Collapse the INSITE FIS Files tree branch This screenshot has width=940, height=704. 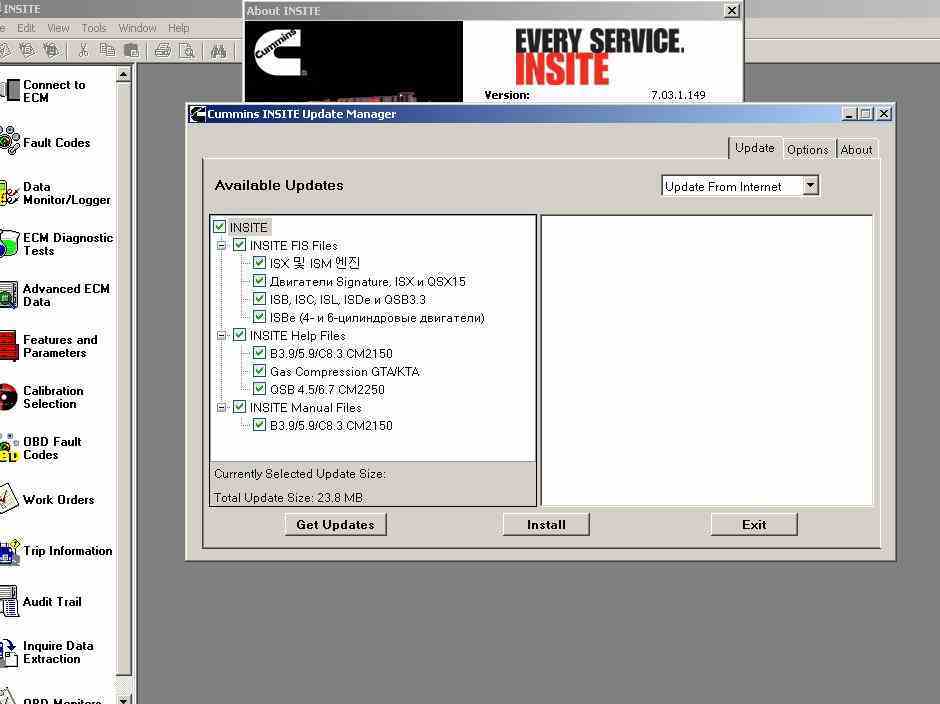tap(222, 245)
